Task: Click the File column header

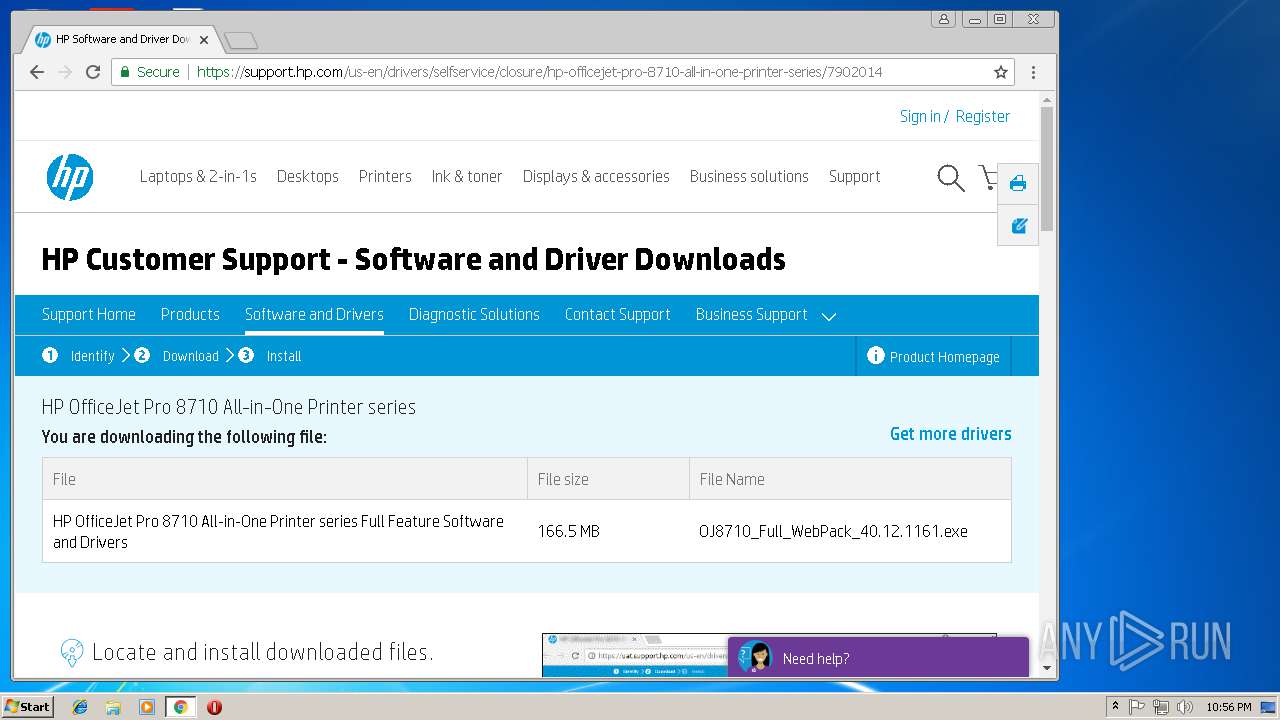Action: click(285, 479)
